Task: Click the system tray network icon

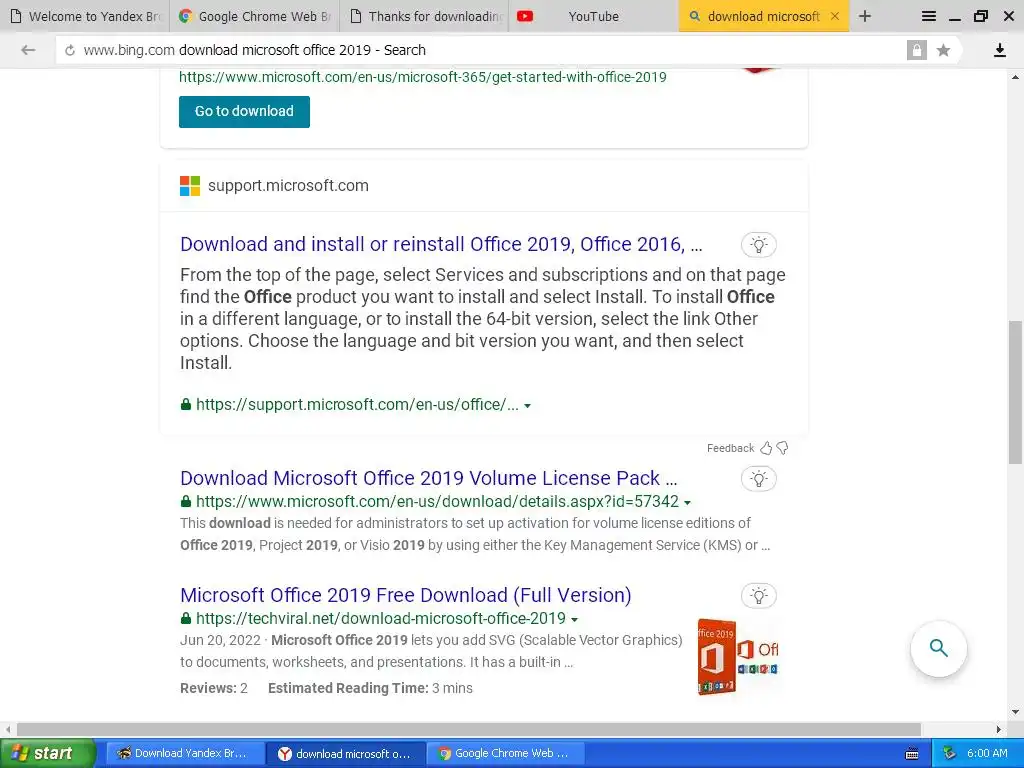Action: pyautogui.click(x=949, y=754)
